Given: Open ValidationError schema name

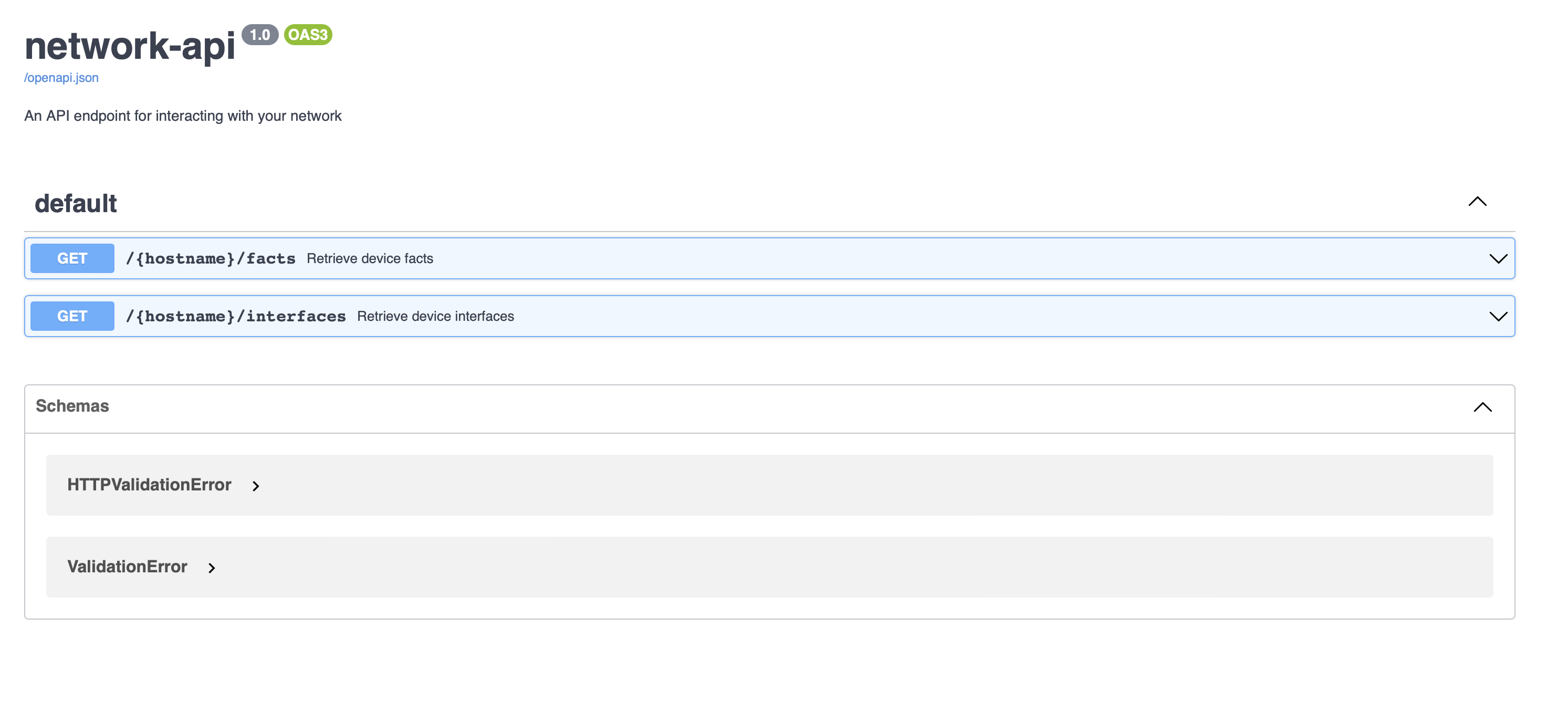Looking at the screenshot, I should [127, 567].
